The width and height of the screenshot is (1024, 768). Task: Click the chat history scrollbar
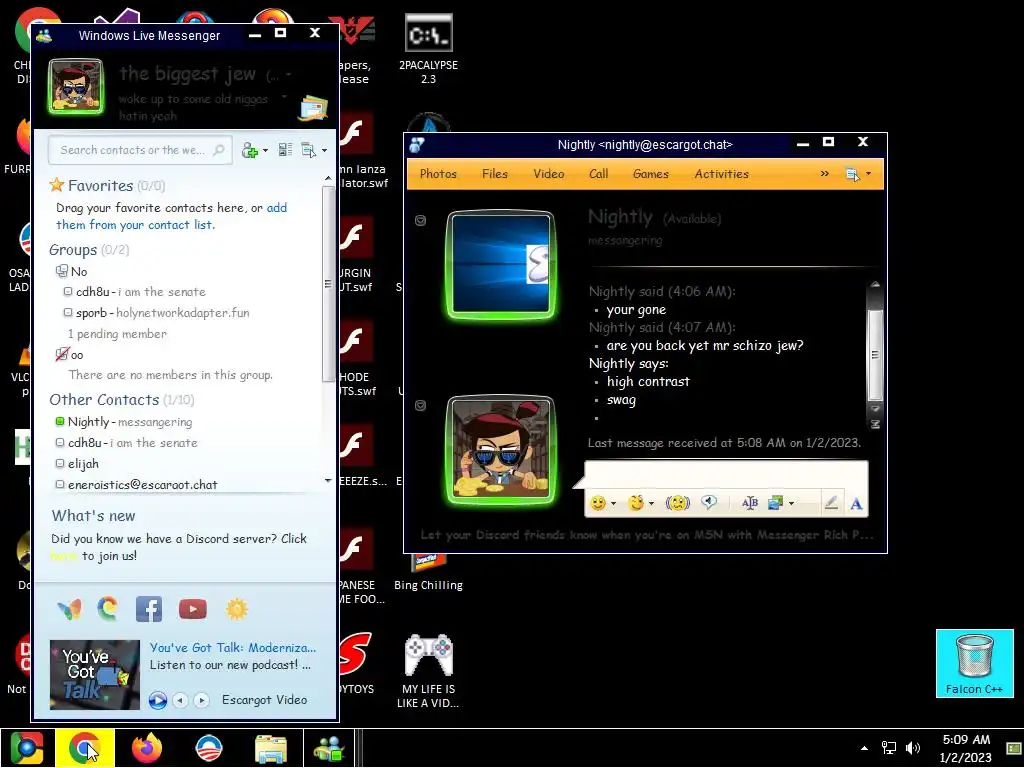[x=875, y=355]
